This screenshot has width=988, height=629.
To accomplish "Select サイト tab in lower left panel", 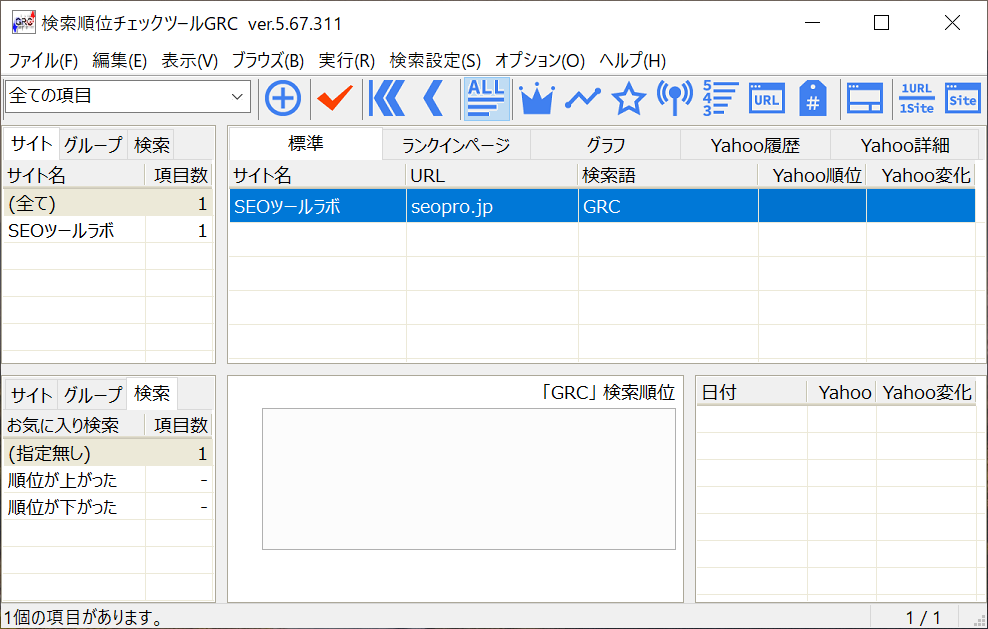I will point(32,395).
